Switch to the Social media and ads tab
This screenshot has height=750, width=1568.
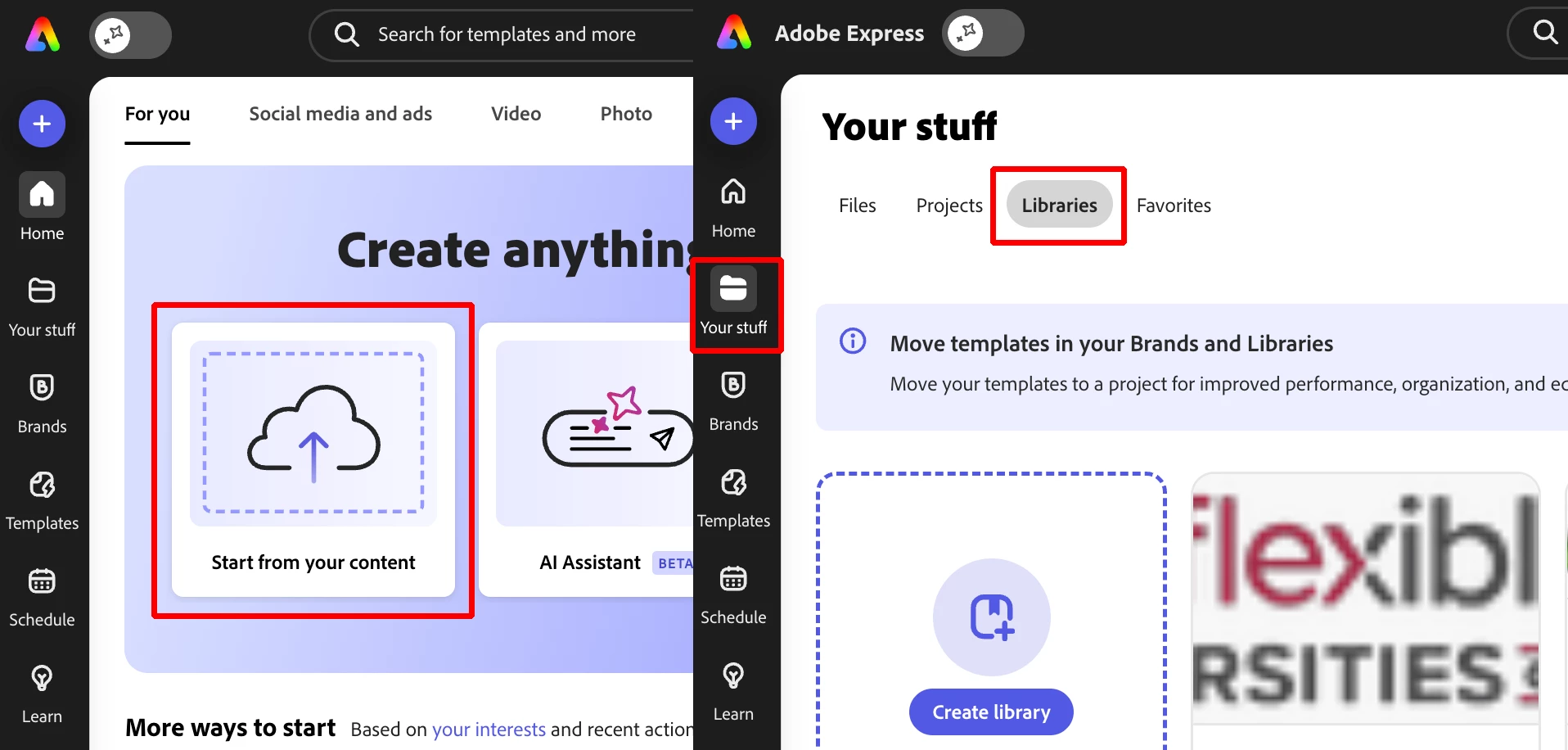[x=340, y=114]
